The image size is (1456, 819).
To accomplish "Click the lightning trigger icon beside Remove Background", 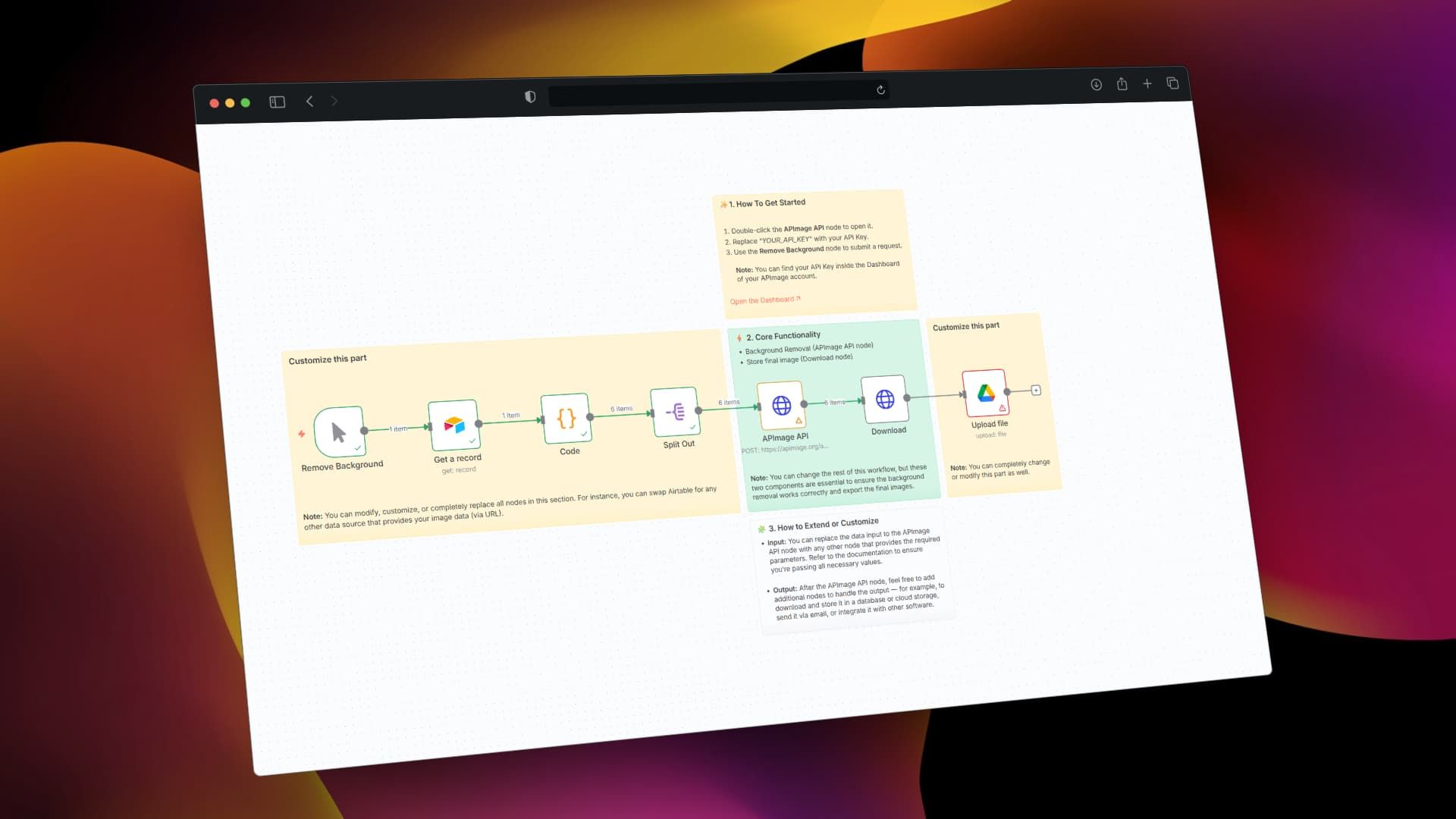I will tap(302, 434).
